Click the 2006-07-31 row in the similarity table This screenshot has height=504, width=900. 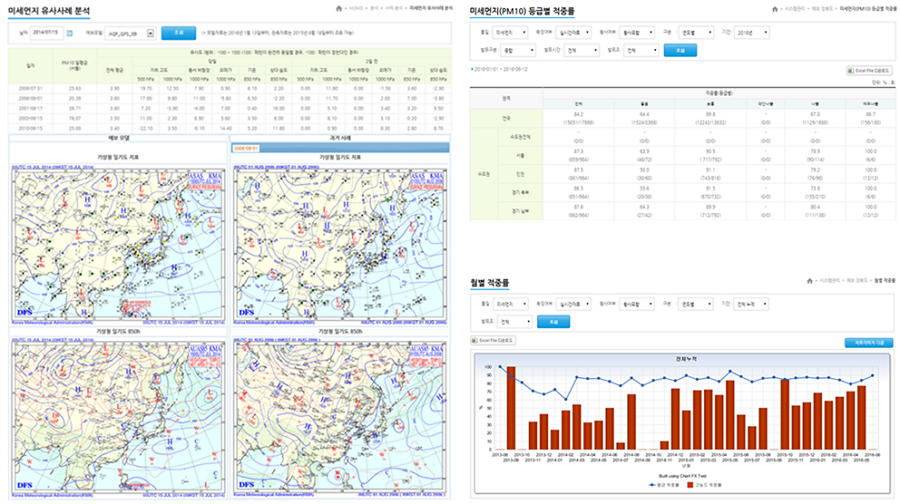tap(230, 88)
